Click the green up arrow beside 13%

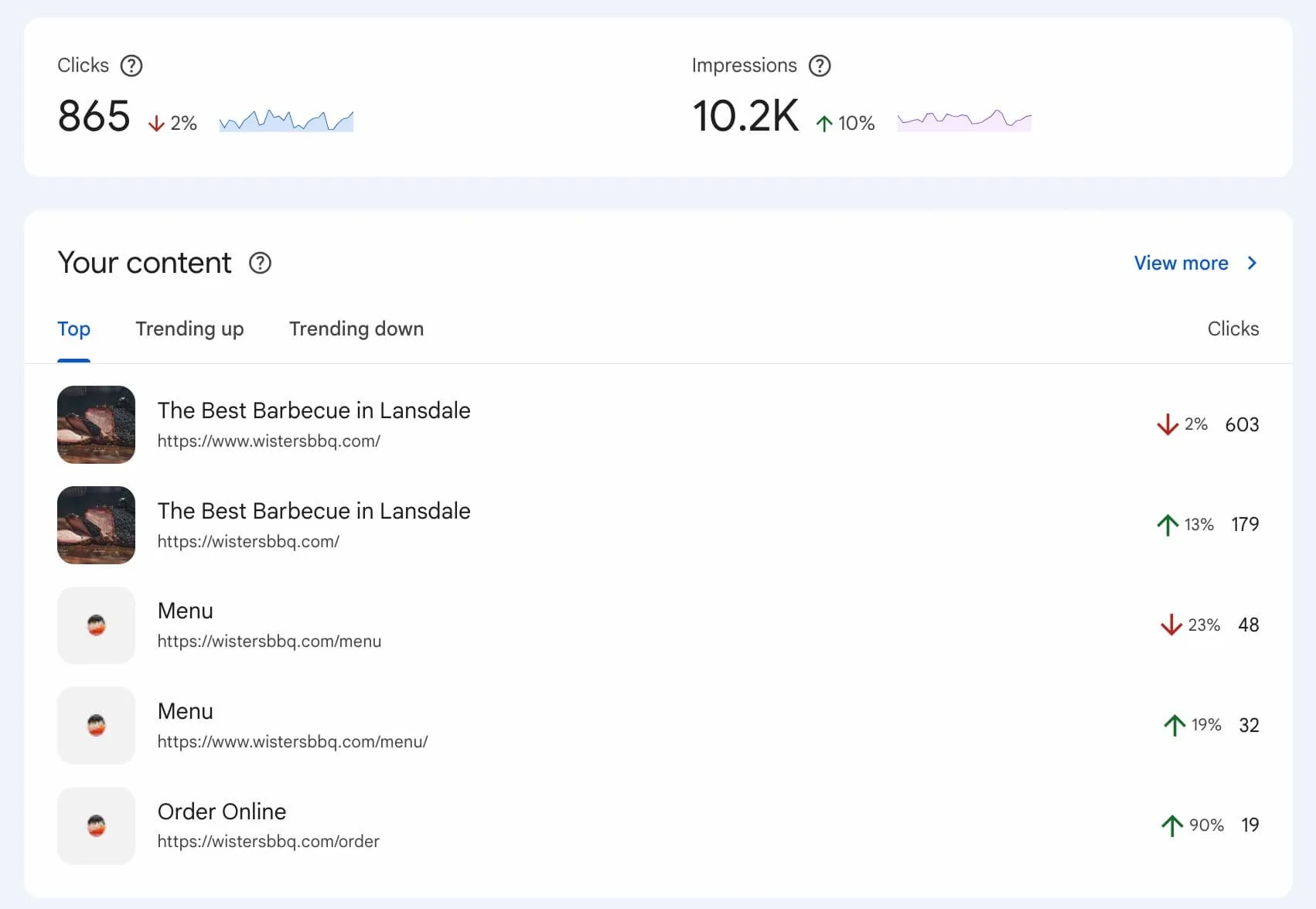pos(1168,525)
